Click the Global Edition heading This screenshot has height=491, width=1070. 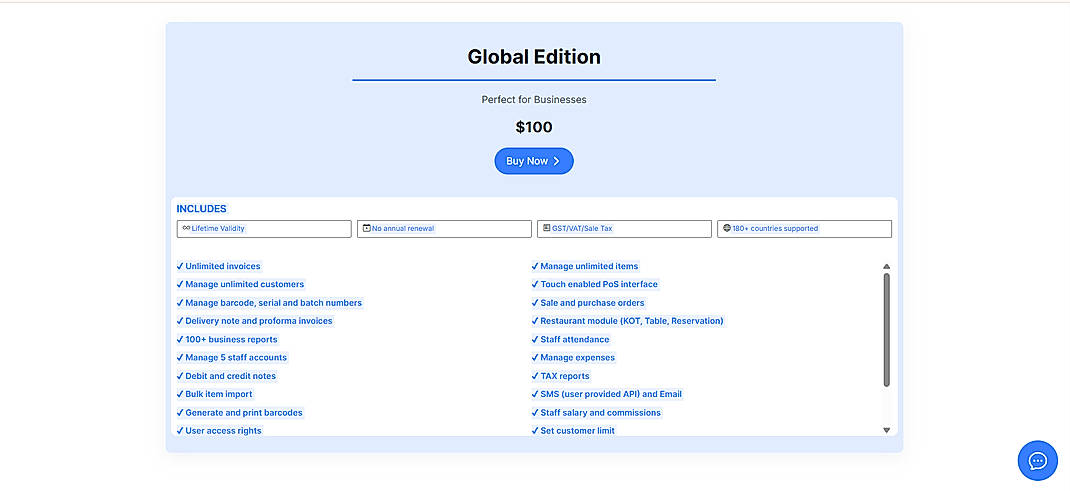534,57
